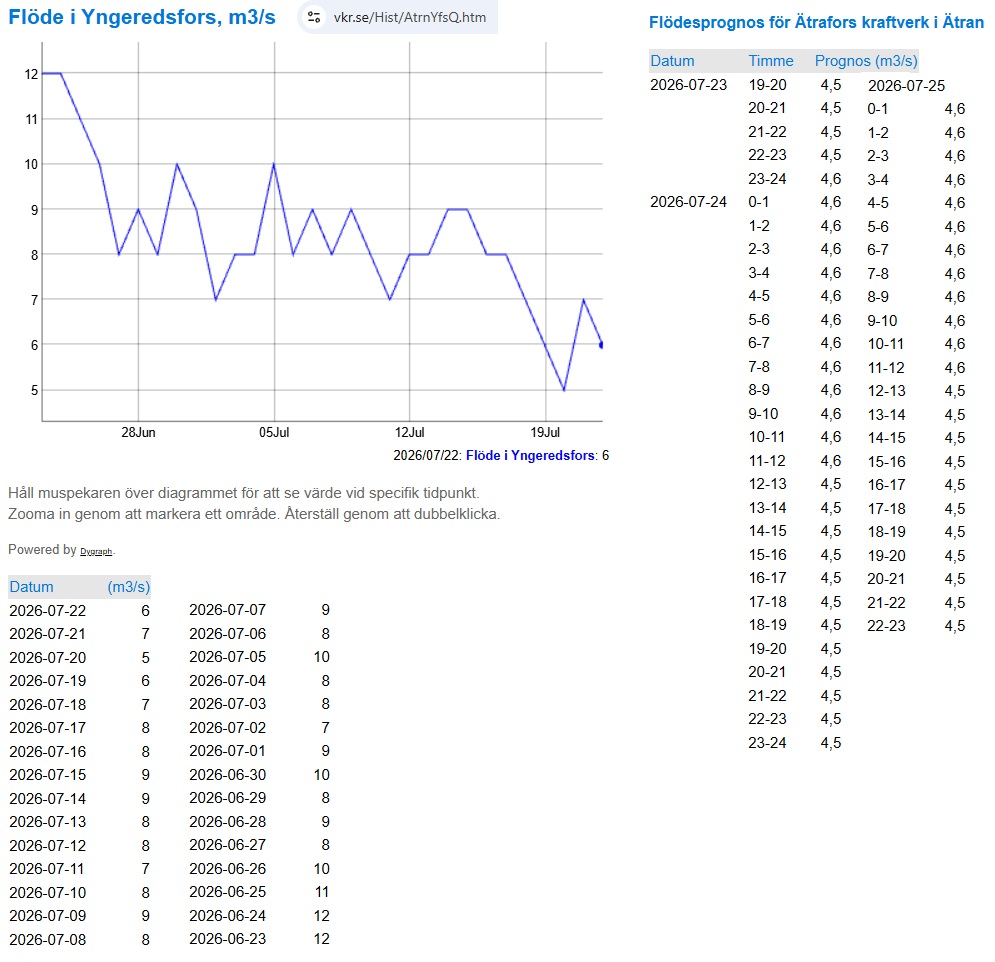The width and height of the screenshot is (995, 962).
Task: Click the value 11 beside 2026-06-25
Action: click(x=322, y=892)
